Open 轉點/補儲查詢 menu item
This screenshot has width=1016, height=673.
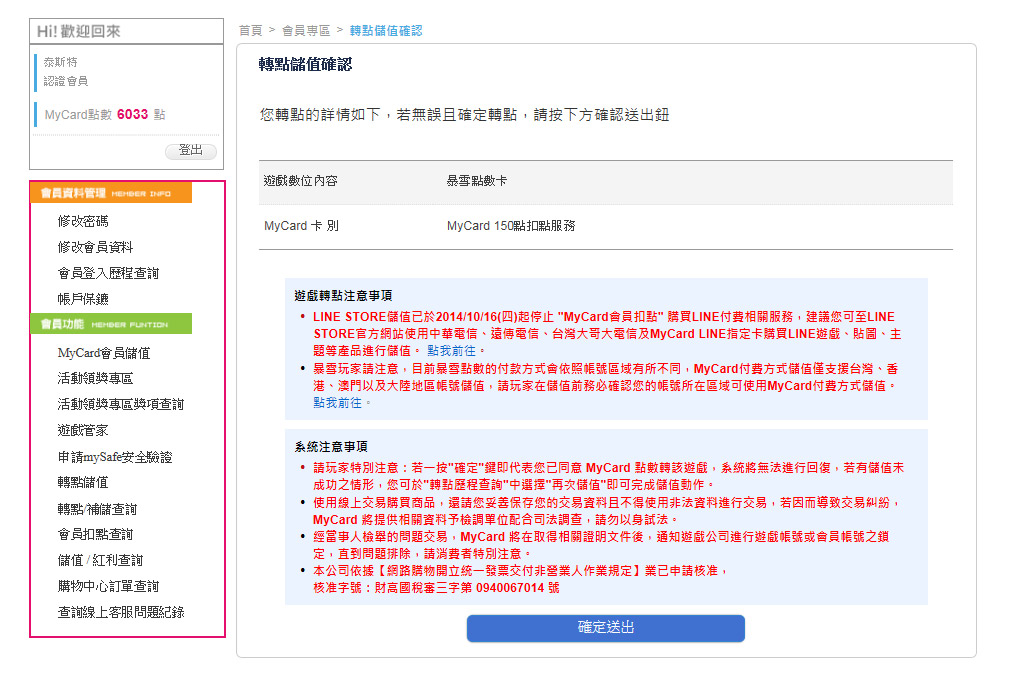(x=97, y=509)
